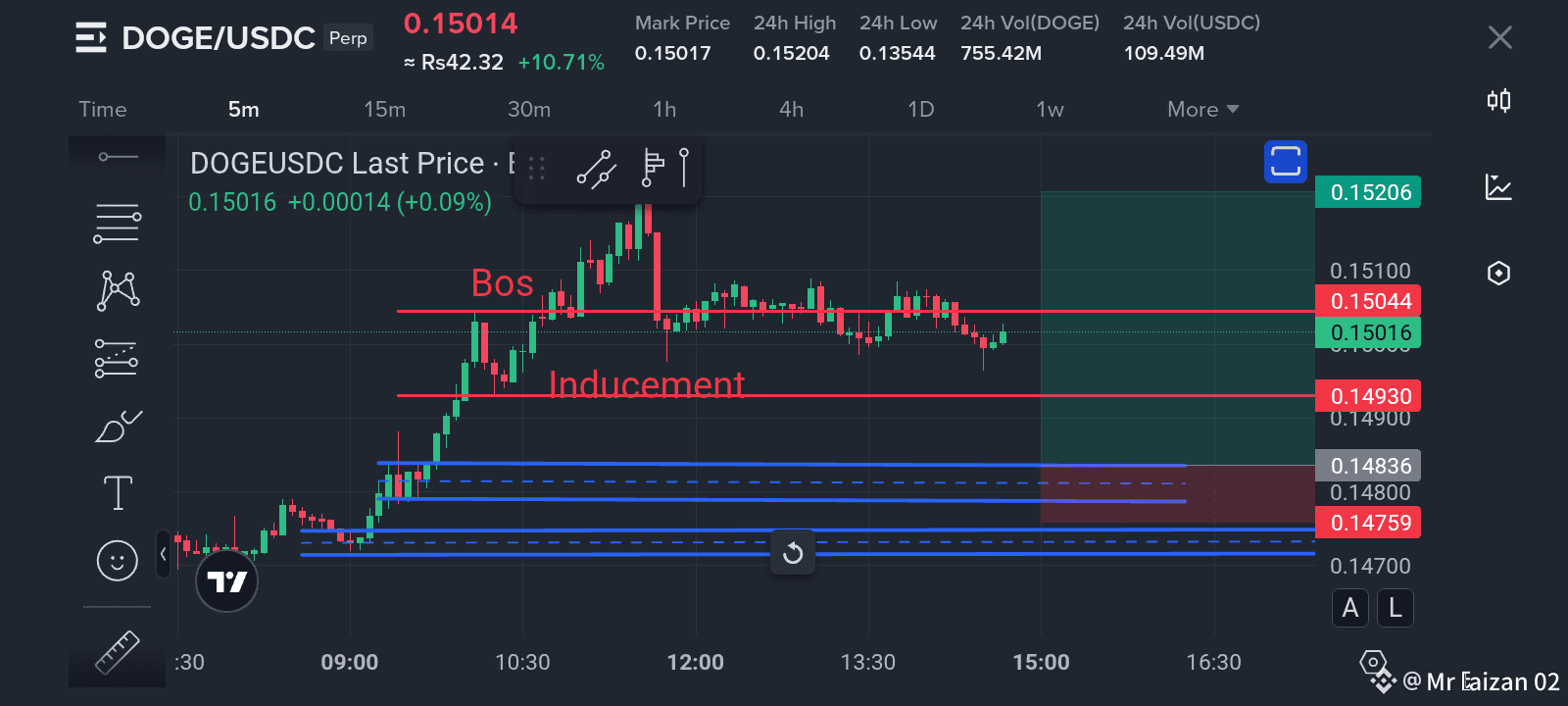The image size is (1568, 706).
Task: Select vertical line tool in floating toolbar
Action: coord(684,168)
